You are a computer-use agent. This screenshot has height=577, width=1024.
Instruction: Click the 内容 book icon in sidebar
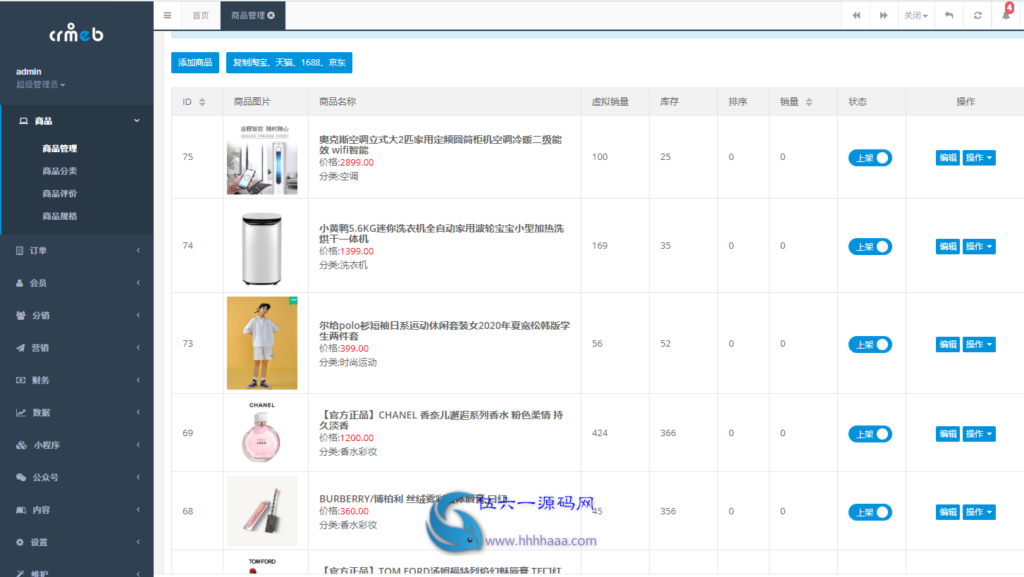[x=21, y=510]
